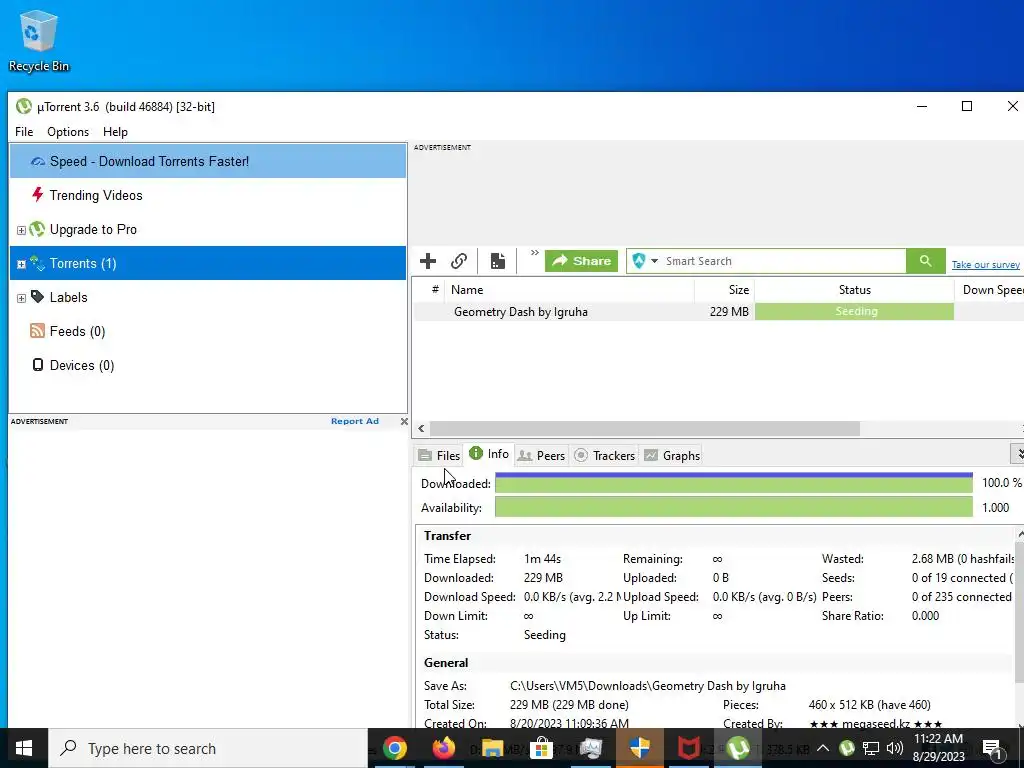Click the Windows Start button
This screenshot has width=1024, height=768.
pyautogui.click(x=24, y=748)
